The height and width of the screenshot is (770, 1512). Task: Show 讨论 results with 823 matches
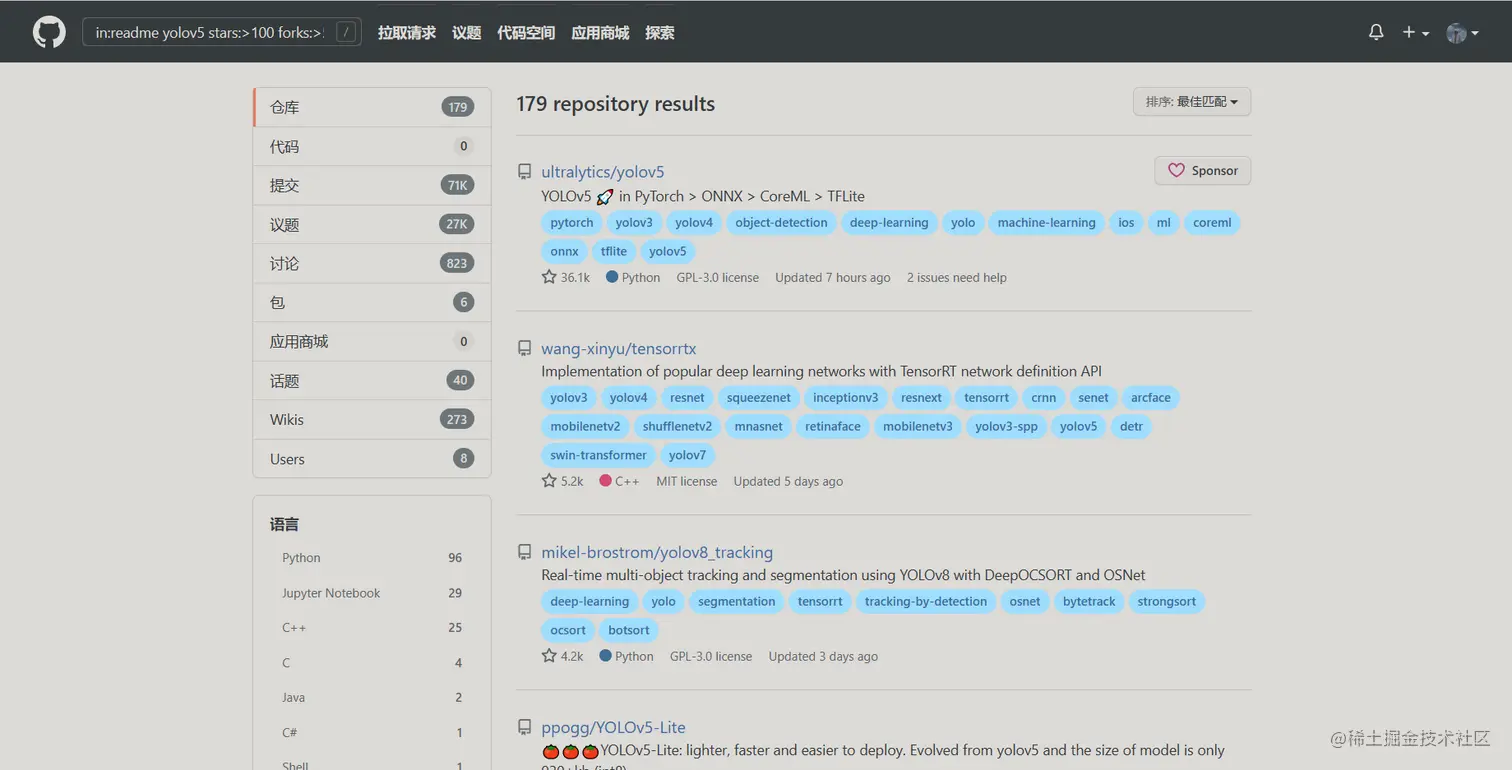(372, 263)
